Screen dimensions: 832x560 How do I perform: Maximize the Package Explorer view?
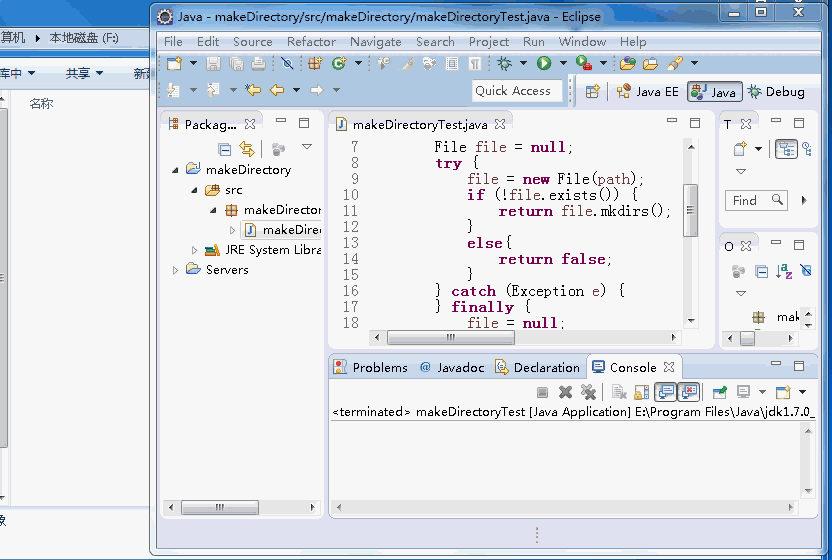coord(304,123)
